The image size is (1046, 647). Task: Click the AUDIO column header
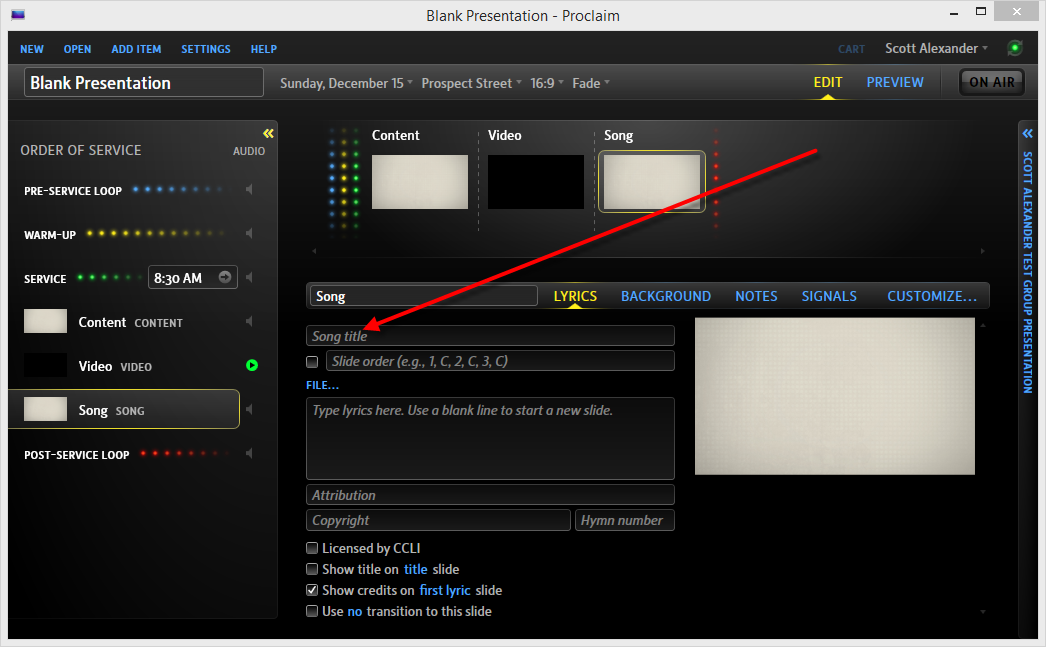coord(249,151)
